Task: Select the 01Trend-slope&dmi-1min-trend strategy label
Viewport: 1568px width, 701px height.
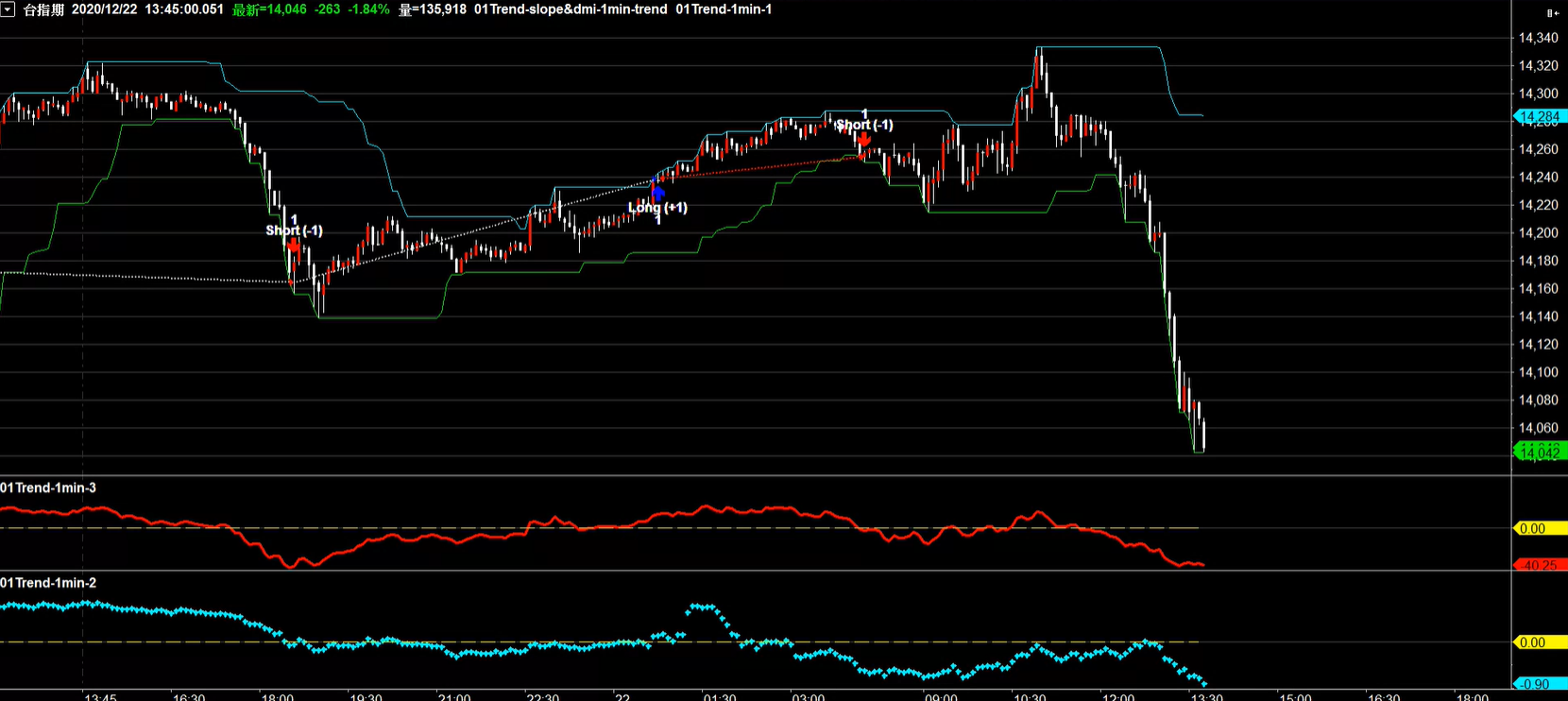Action: (x=571, y=9)
